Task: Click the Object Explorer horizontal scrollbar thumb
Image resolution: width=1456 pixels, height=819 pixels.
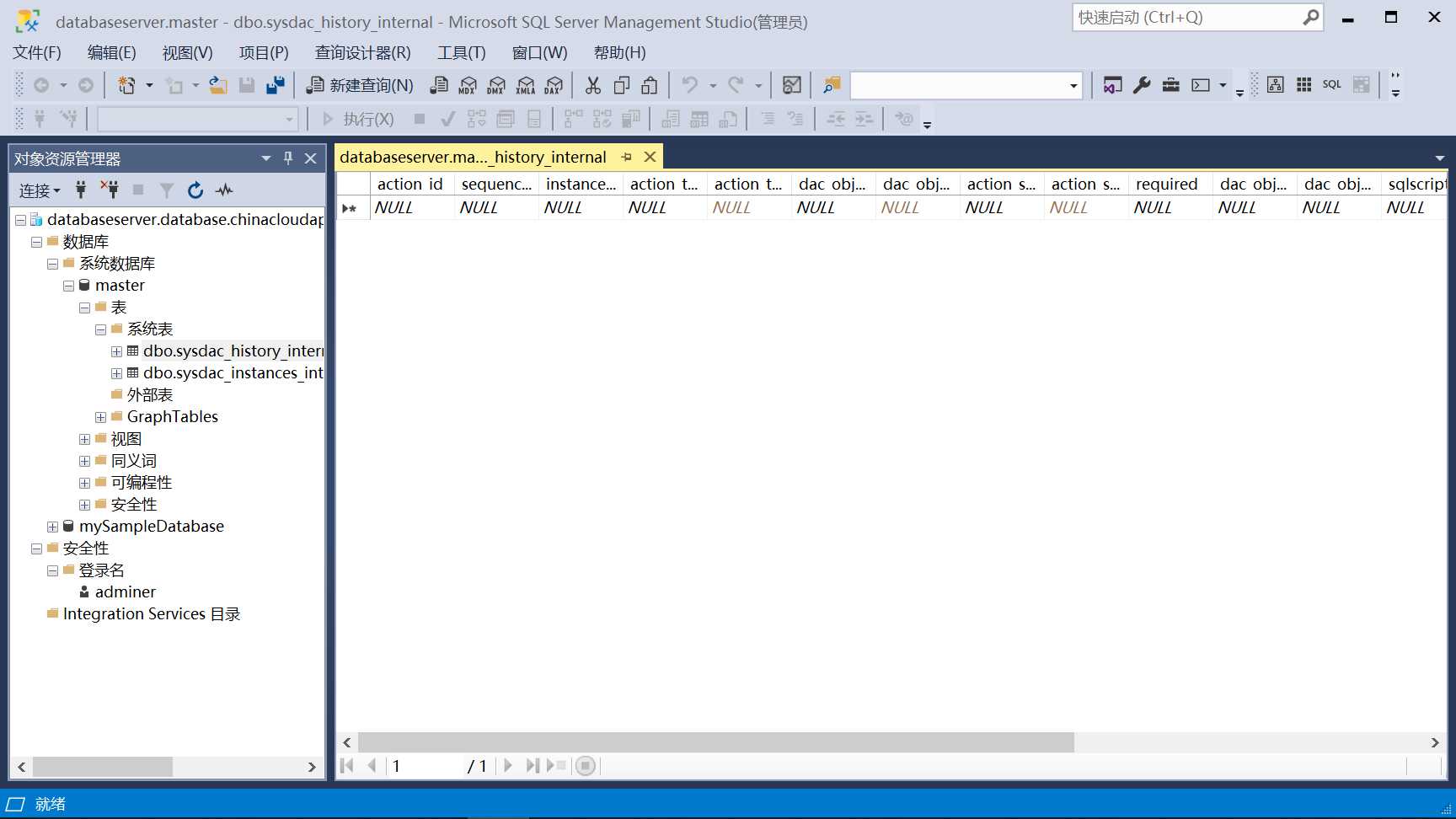Action: point(103,767)
